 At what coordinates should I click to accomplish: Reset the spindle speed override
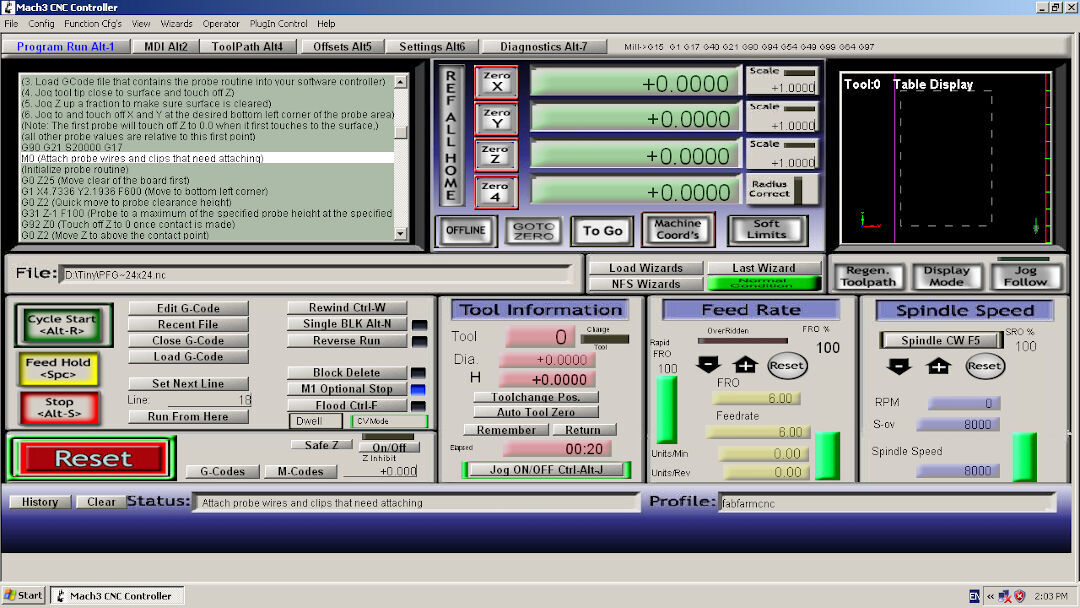(984, 366)
